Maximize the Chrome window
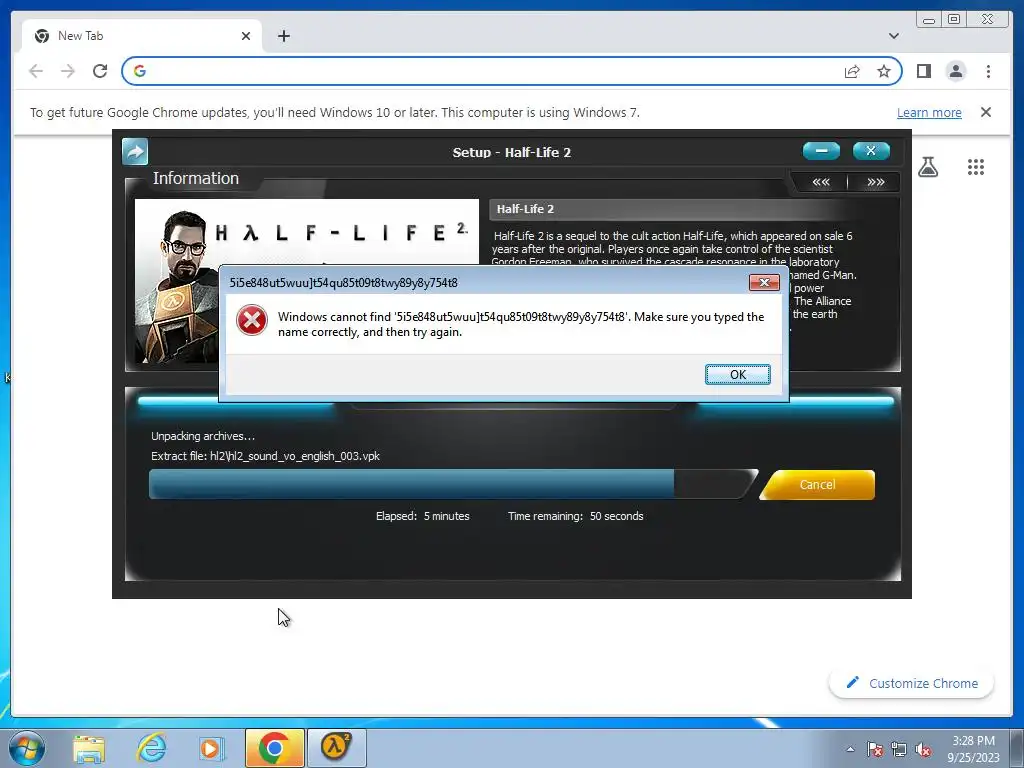 (x=954, y=20)
